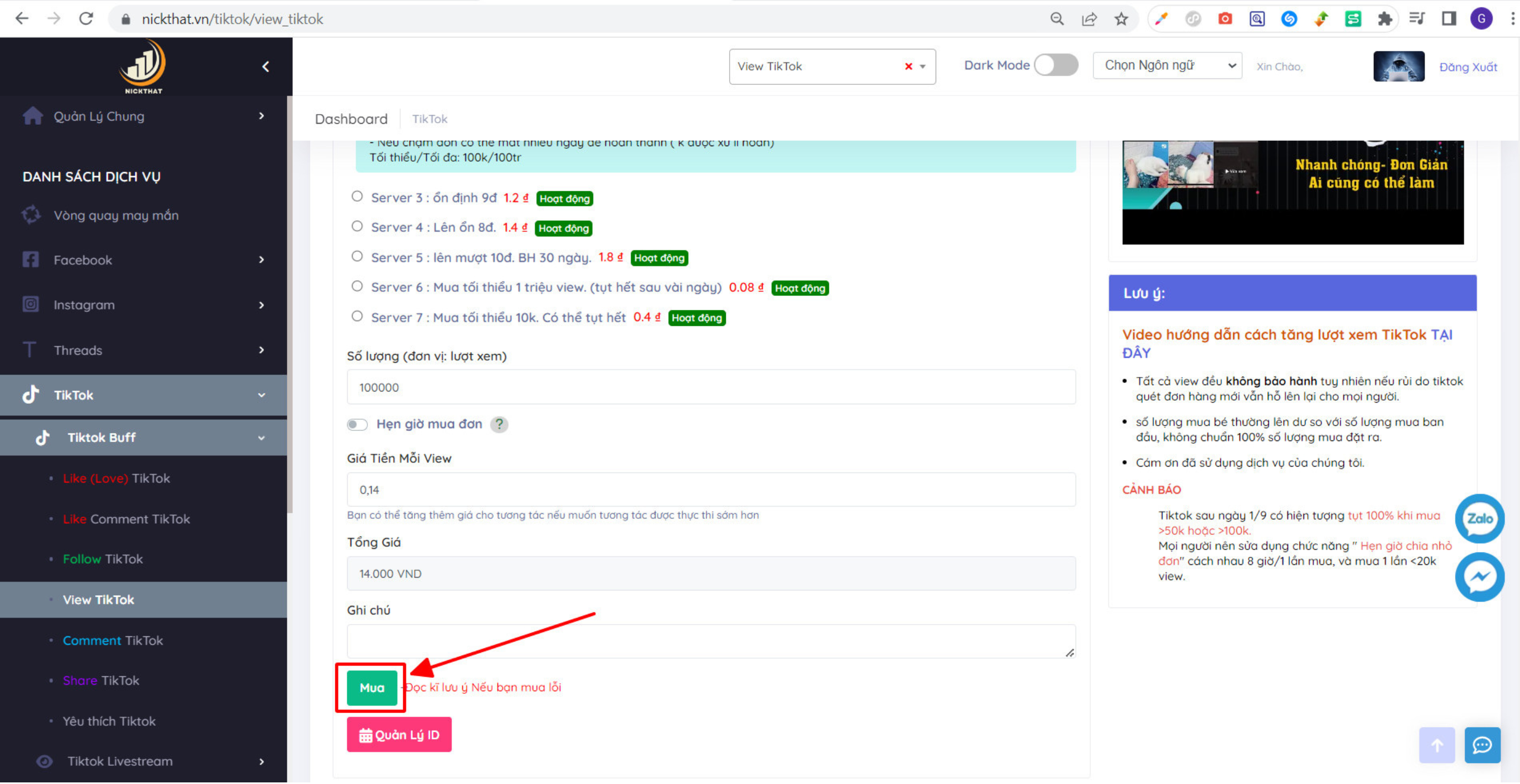Select Server 5 radio button
The width and height of the screenshot is (1520, 784).
[x=357, y=256]
